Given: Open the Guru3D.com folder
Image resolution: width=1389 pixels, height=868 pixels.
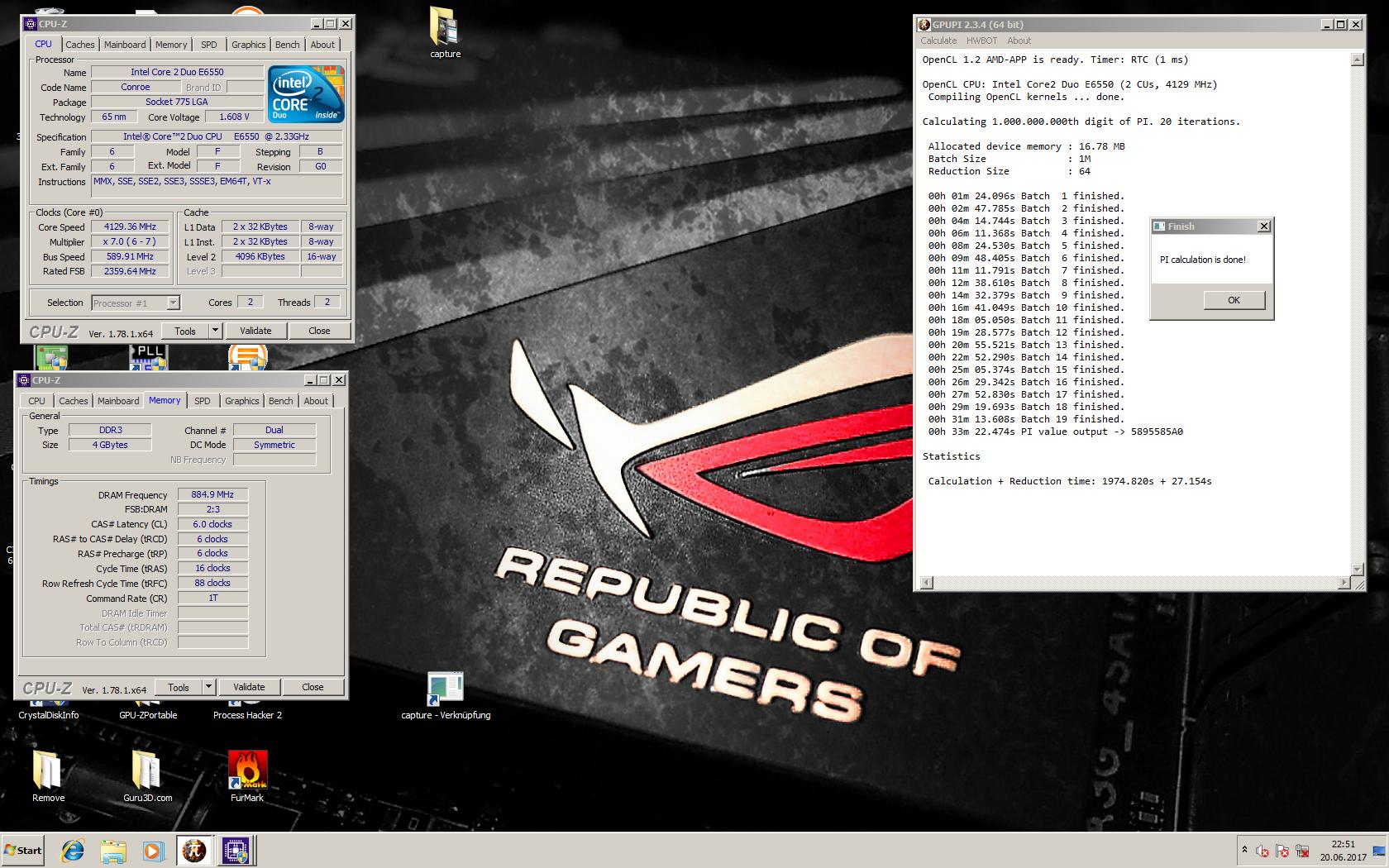Looking at the screenshot, I should 147,776.
